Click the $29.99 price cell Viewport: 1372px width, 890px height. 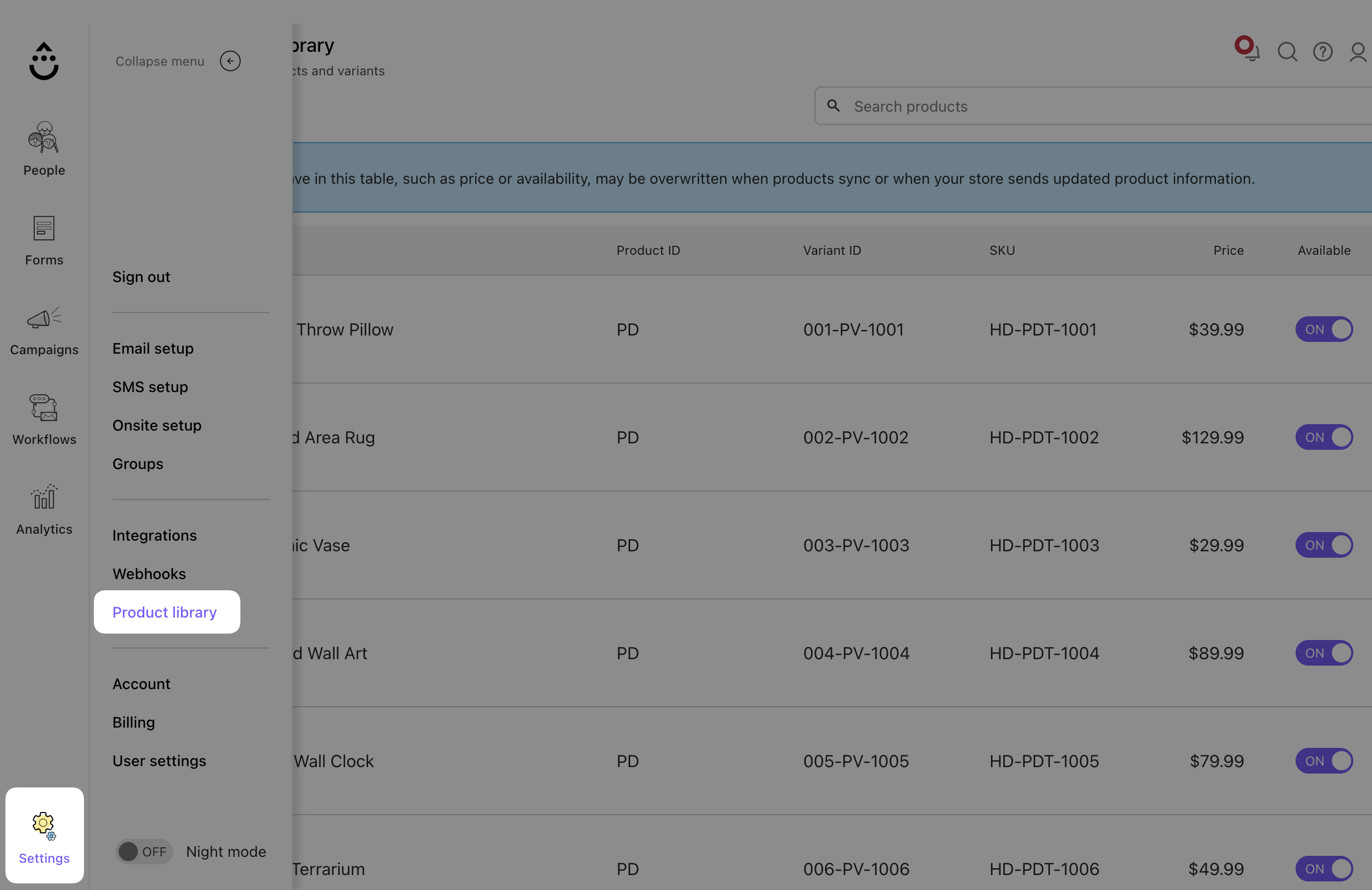(1216, 545)
